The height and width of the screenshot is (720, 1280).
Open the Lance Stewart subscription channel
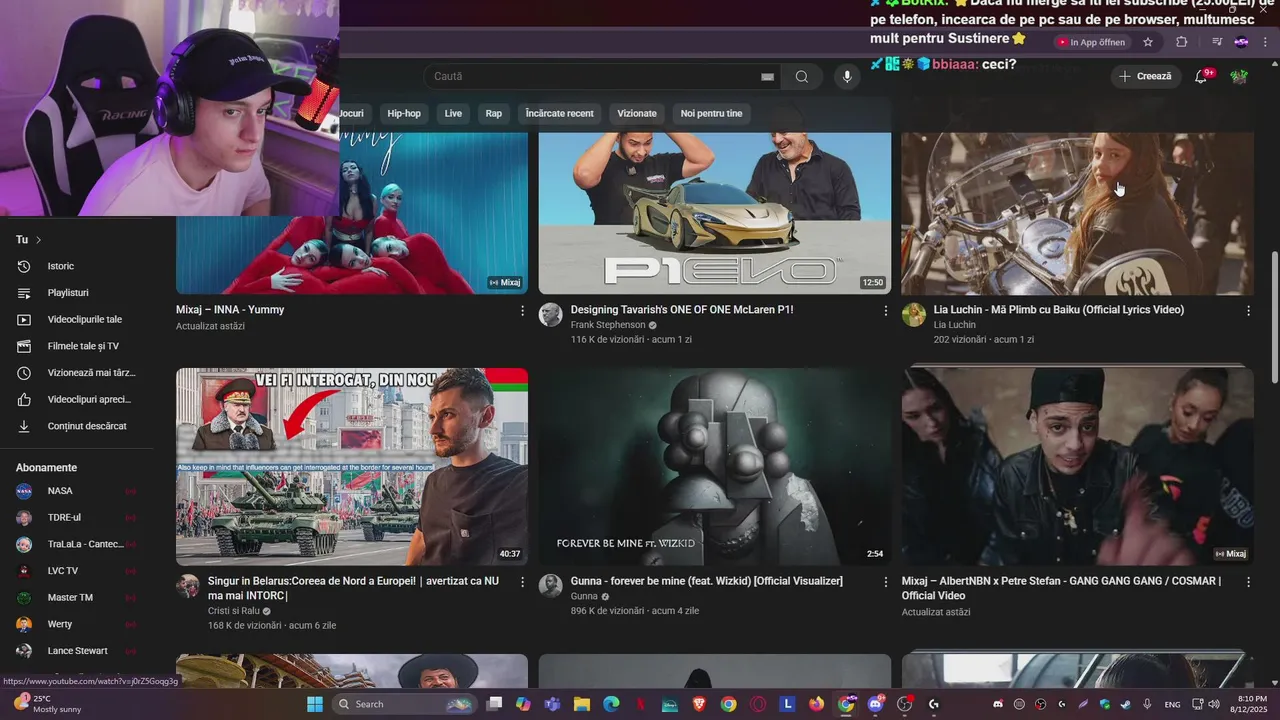point(78,651)
